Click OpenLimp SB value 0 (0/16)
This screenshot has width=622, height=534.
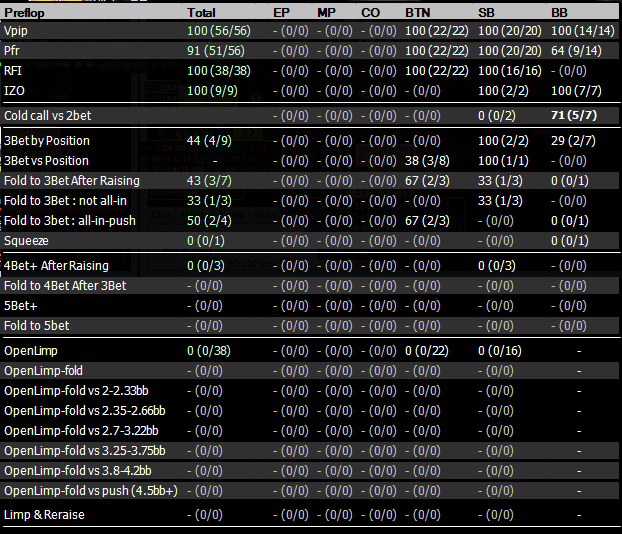500,351
